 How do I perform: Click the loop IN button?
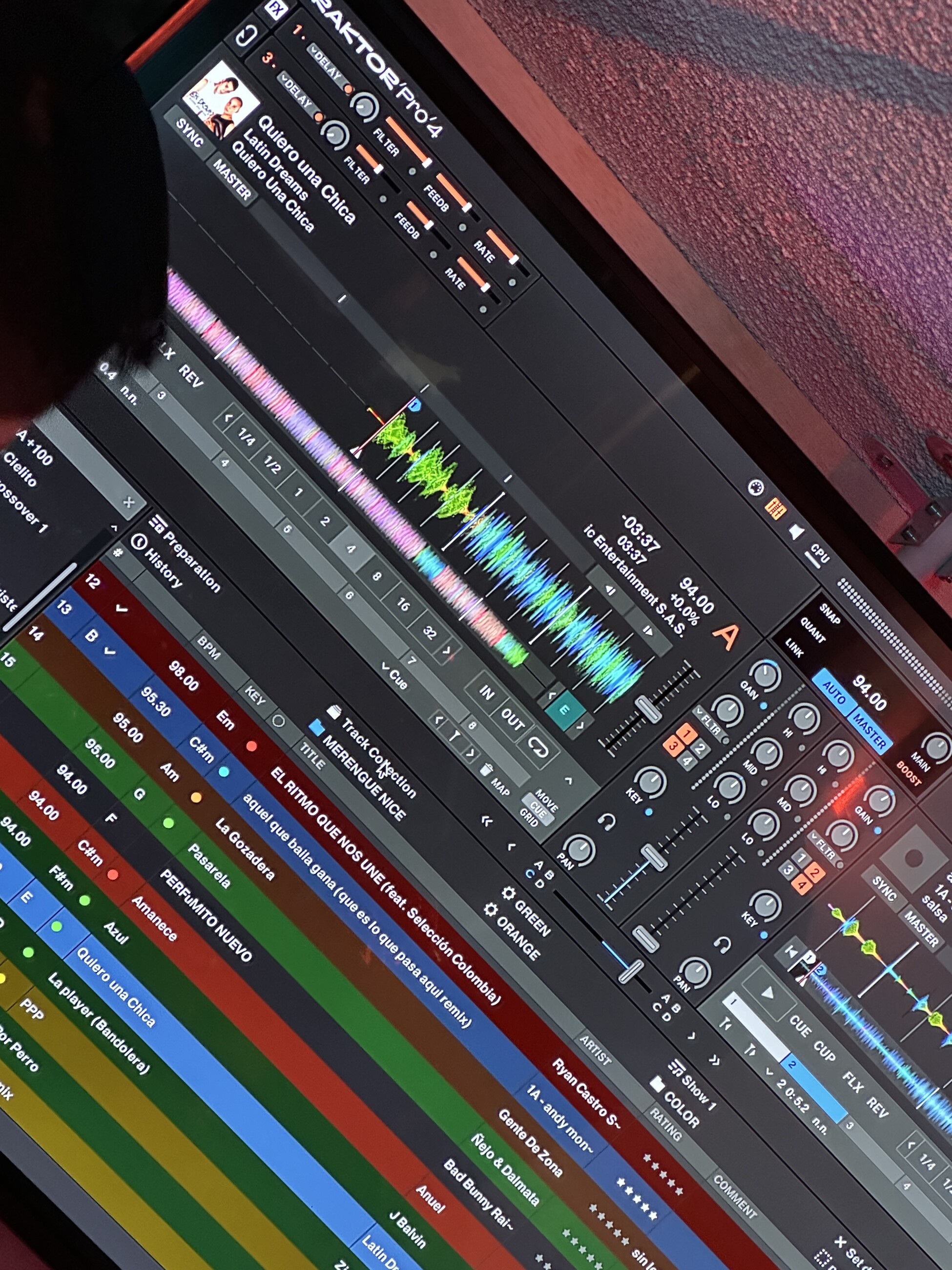tap(486, 693)
